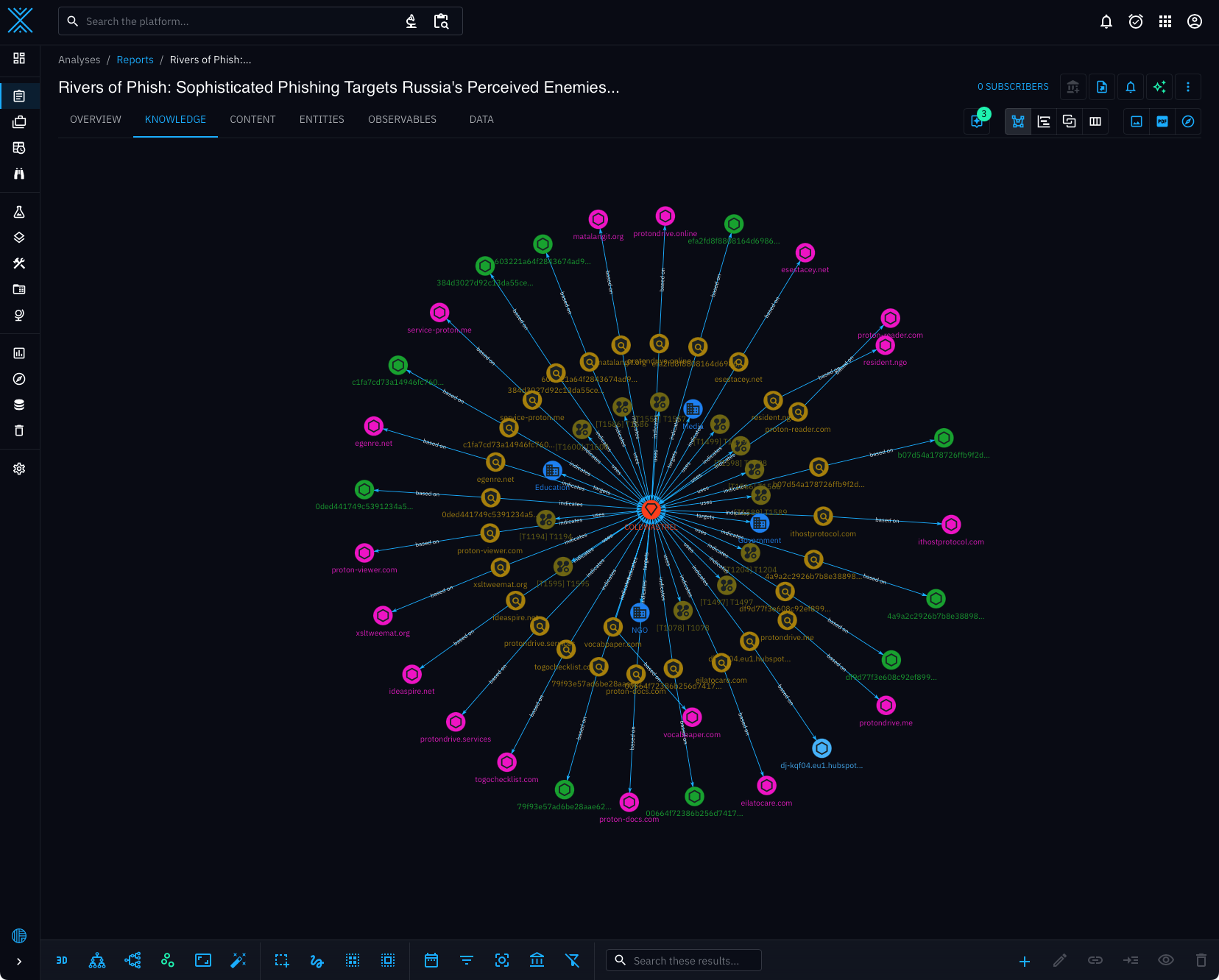Click the export file icon in the report header
This screenshot has width=1219, height=980.
point(1102,87)
